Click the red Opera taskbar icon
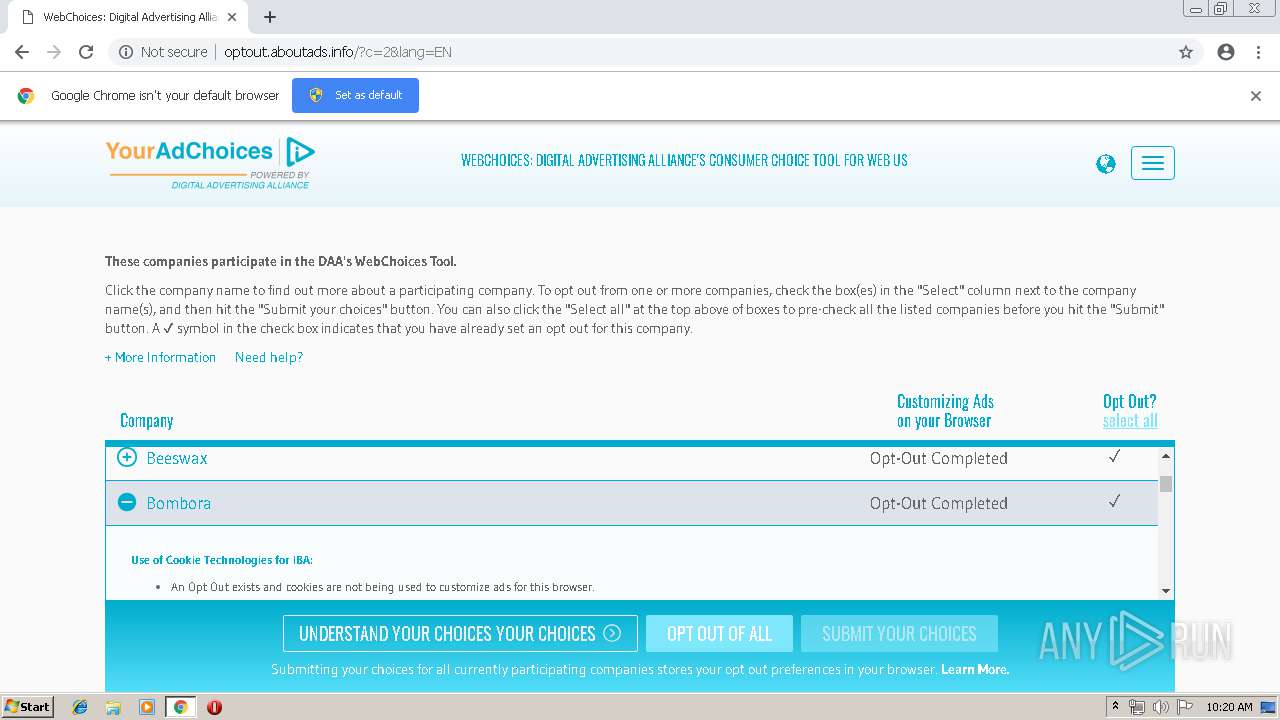 pos(214,707)
